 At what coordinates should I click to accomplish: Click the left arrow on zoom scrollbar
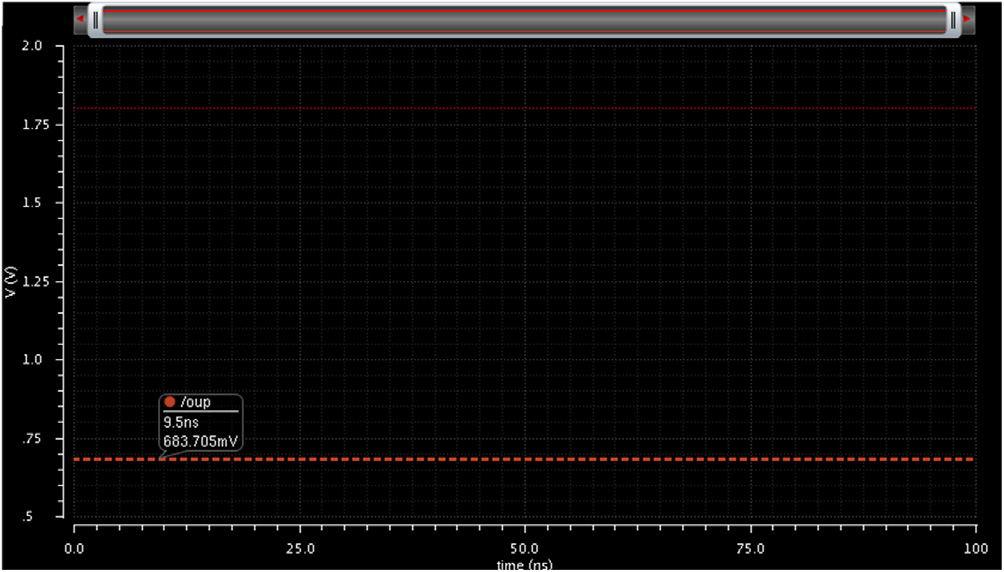(x=80, y=18)
